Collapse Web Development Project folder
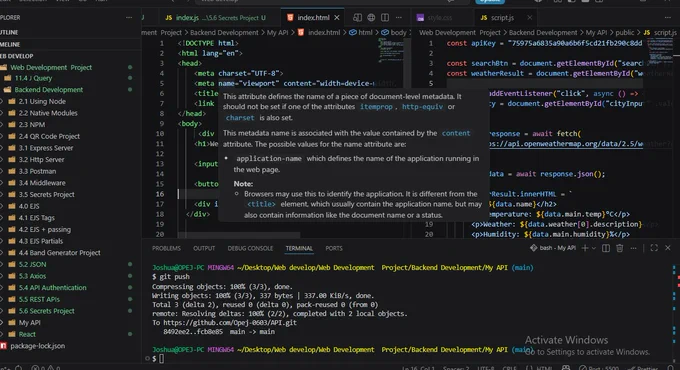 [51, 67]
